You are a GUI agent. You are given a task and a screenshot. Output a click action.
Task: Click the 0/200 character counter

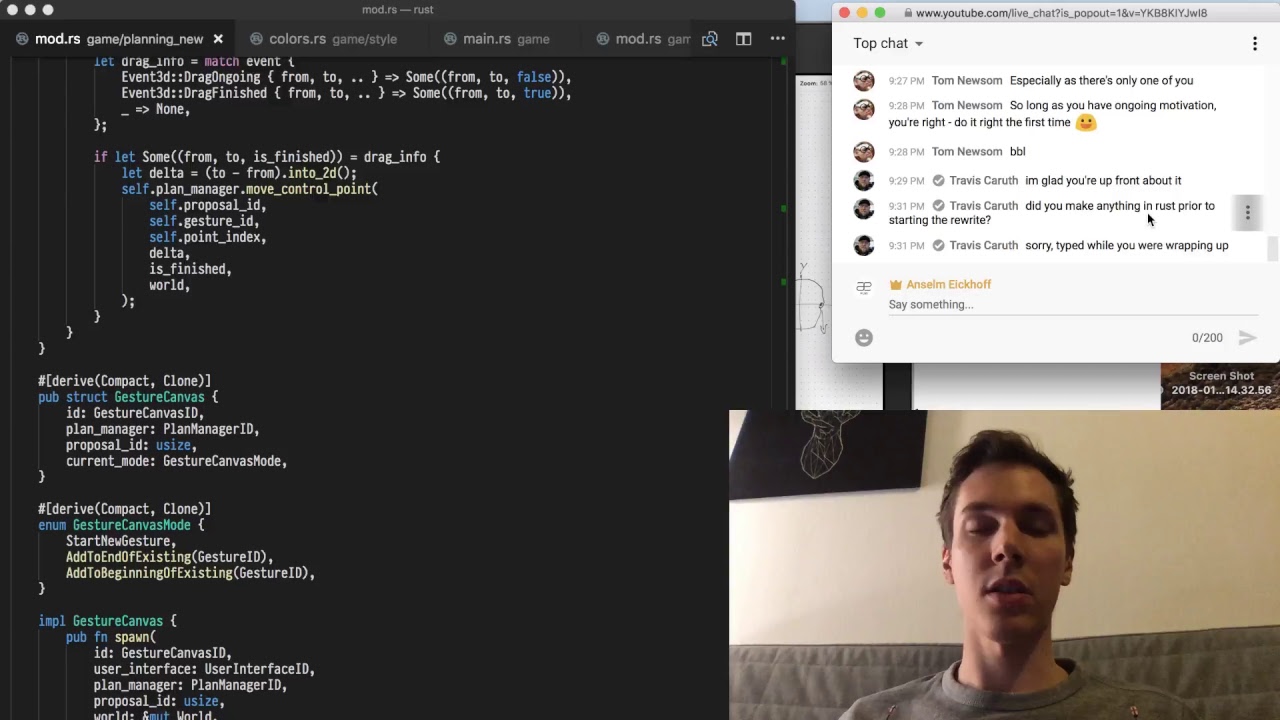1207,338
